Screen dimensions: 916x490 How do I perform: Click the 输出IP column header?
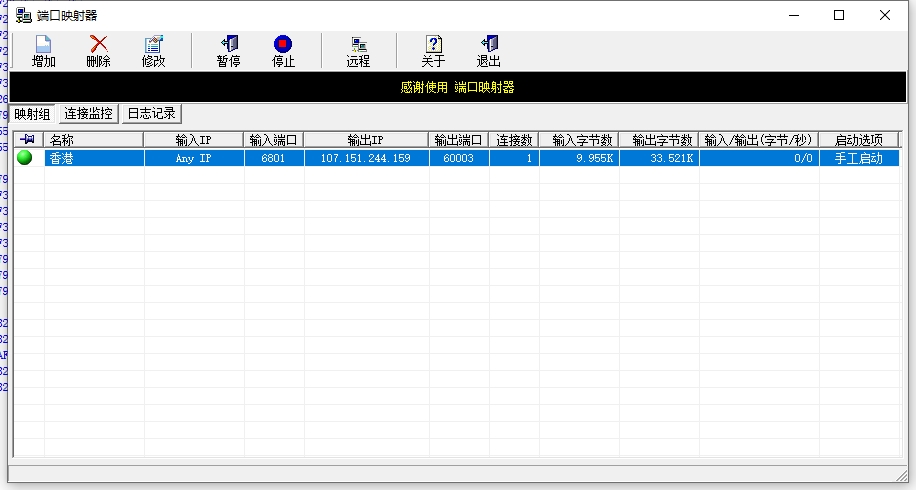tap(366, 140)
